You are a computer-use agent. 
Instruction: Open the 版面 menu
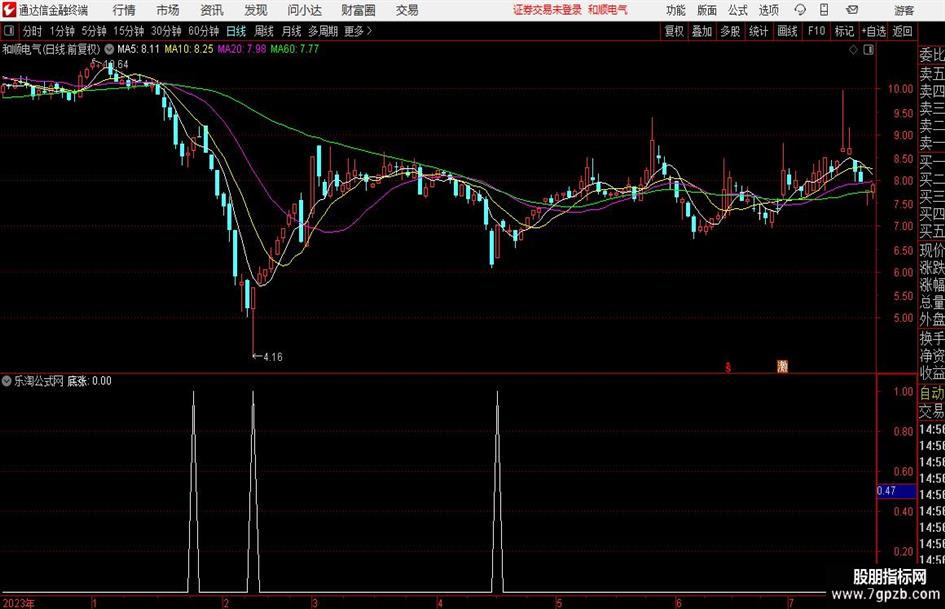coord(707,10)
